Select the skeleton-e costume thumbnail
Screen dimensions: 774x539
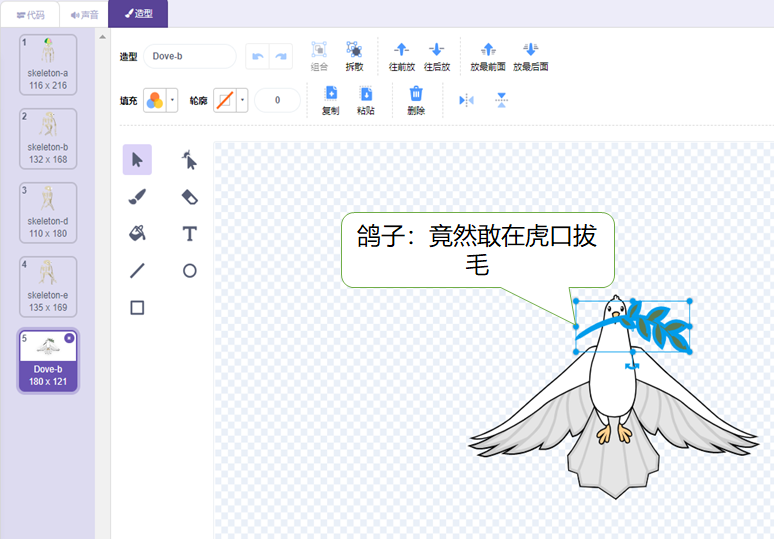[48, 287]
